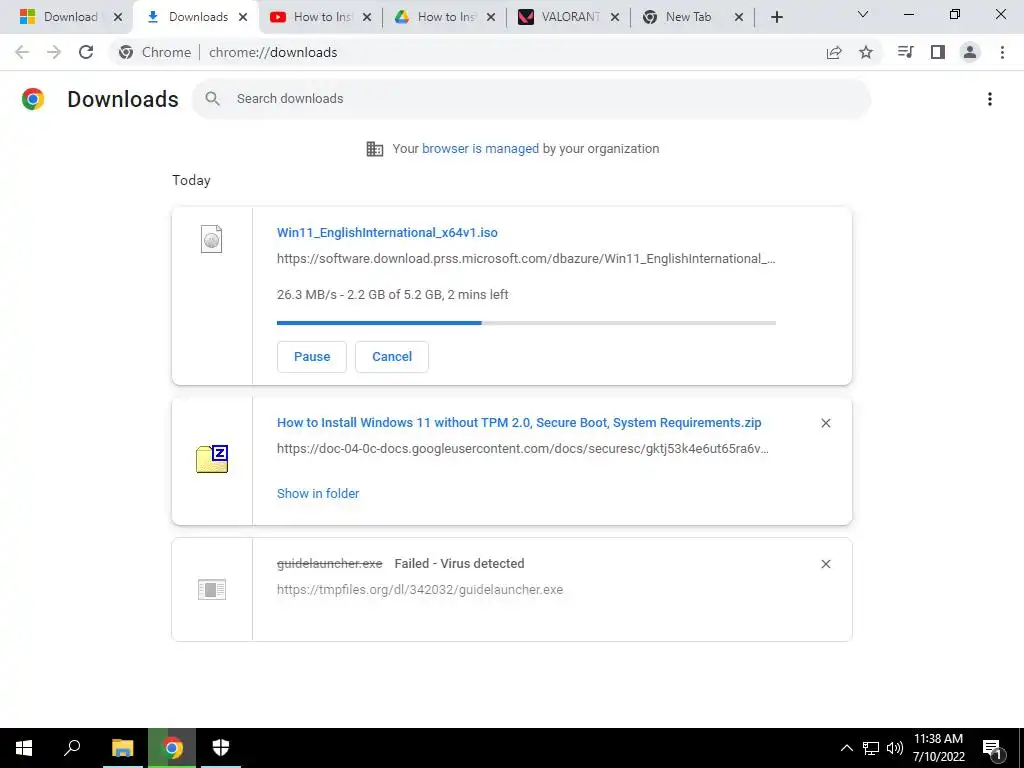The image size is (1024, 768).
Task: Click Show in folder for zip file
Action: (x=318, y=494)
